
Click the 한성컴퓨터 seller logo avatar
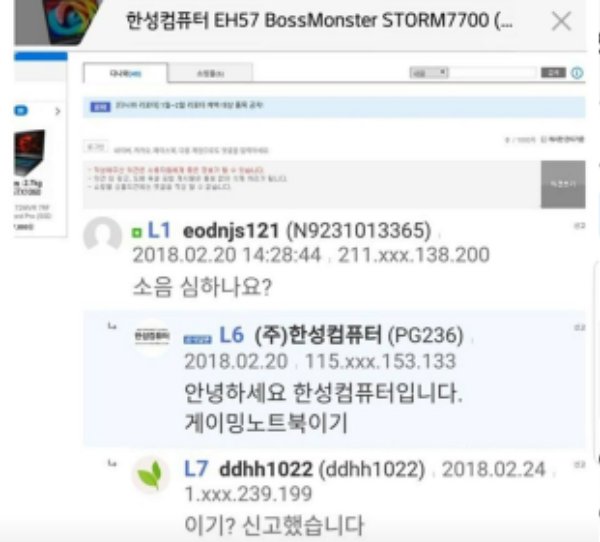152,337
